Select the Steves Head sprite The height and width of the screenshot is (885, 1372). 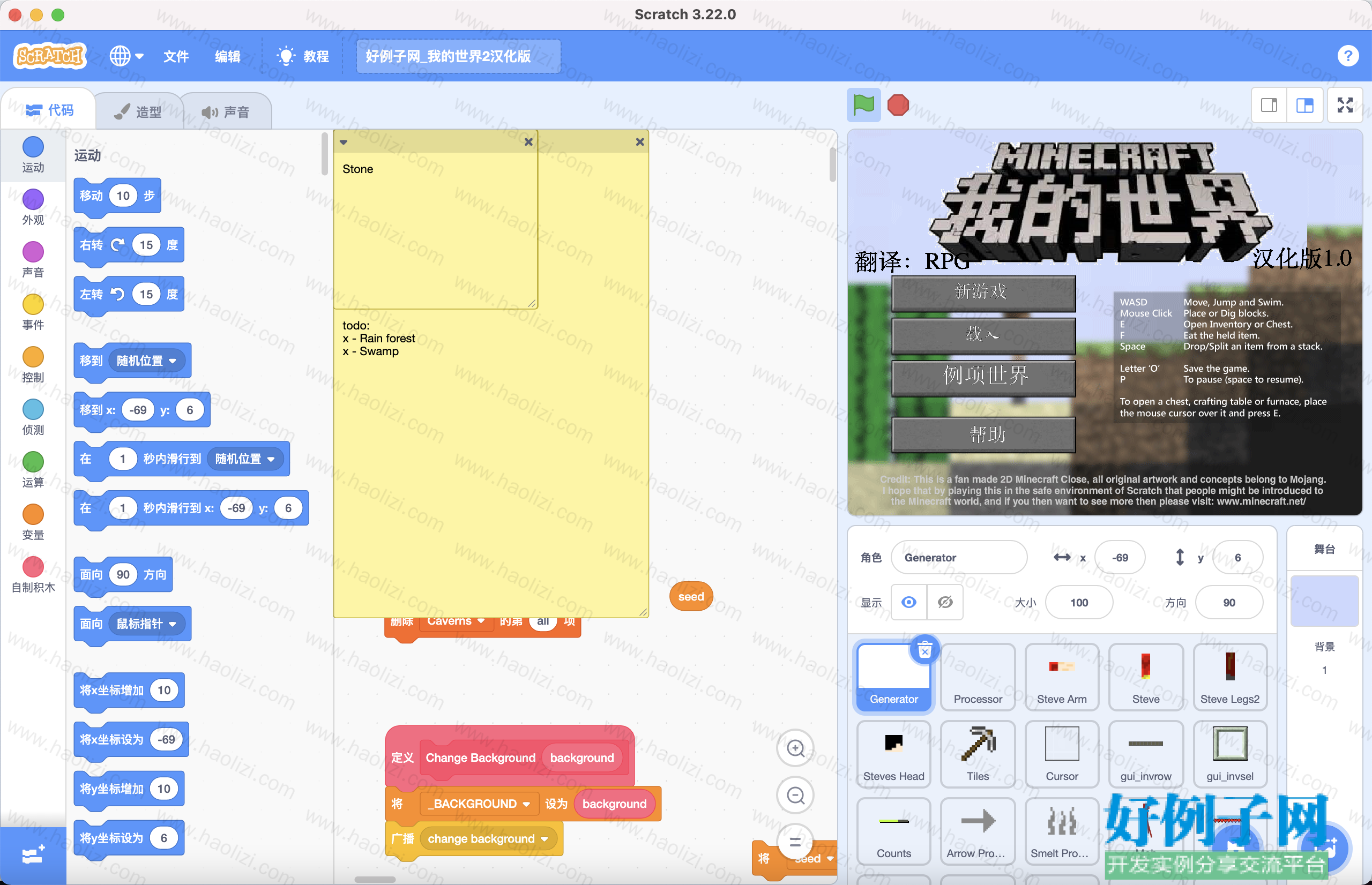pos(894,754)
